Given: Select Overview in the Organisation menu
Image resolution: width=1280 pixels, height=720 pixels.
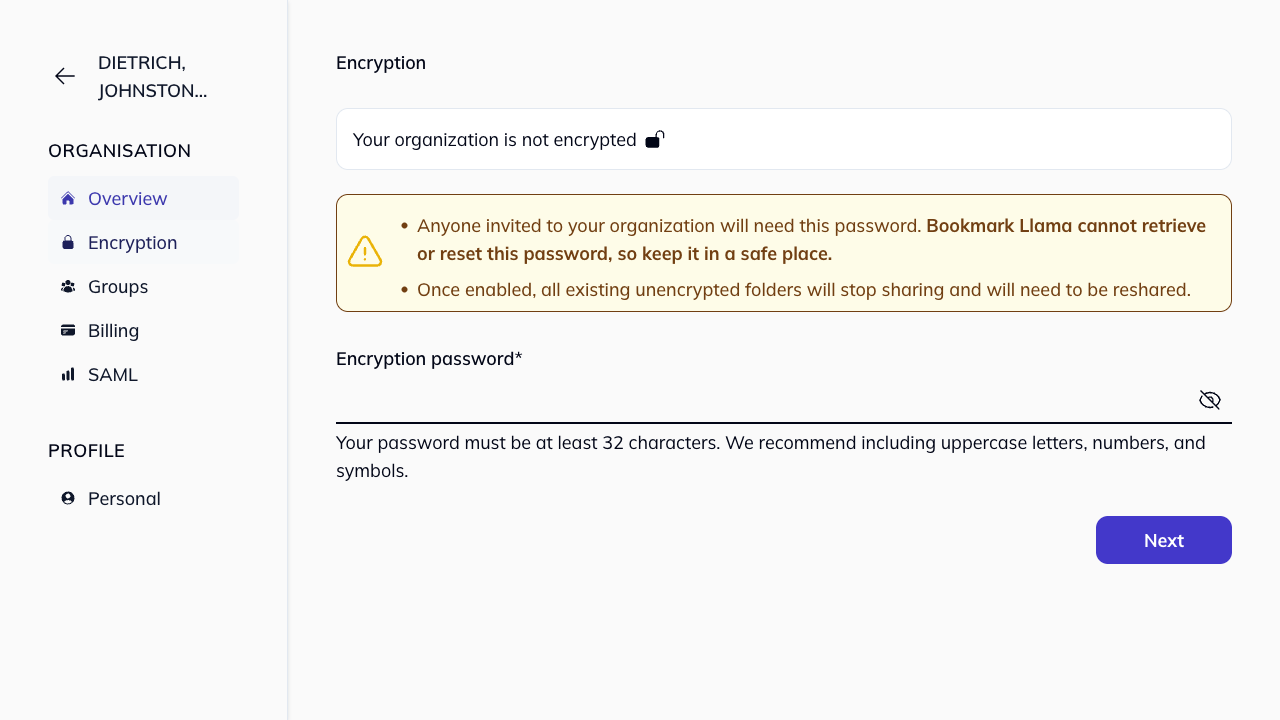Looking at the screenshot, I should (x=127, y=198).
